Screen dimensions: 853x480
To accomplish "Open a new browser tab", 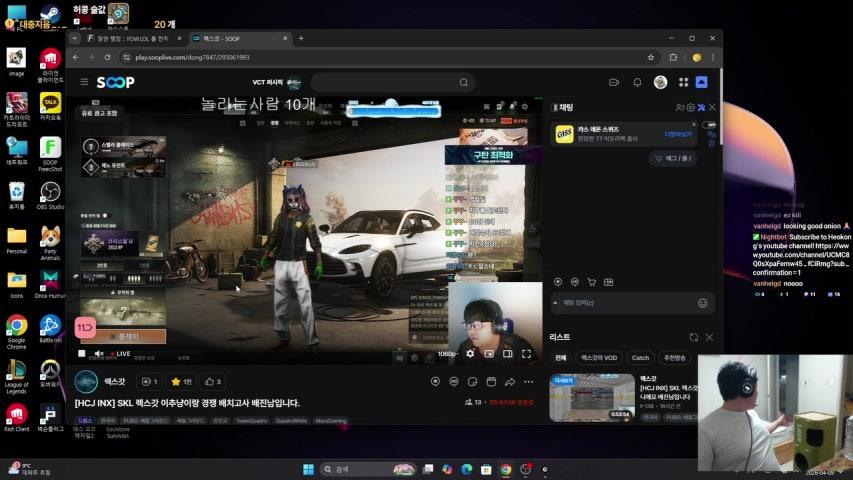I will pos(301,39).
